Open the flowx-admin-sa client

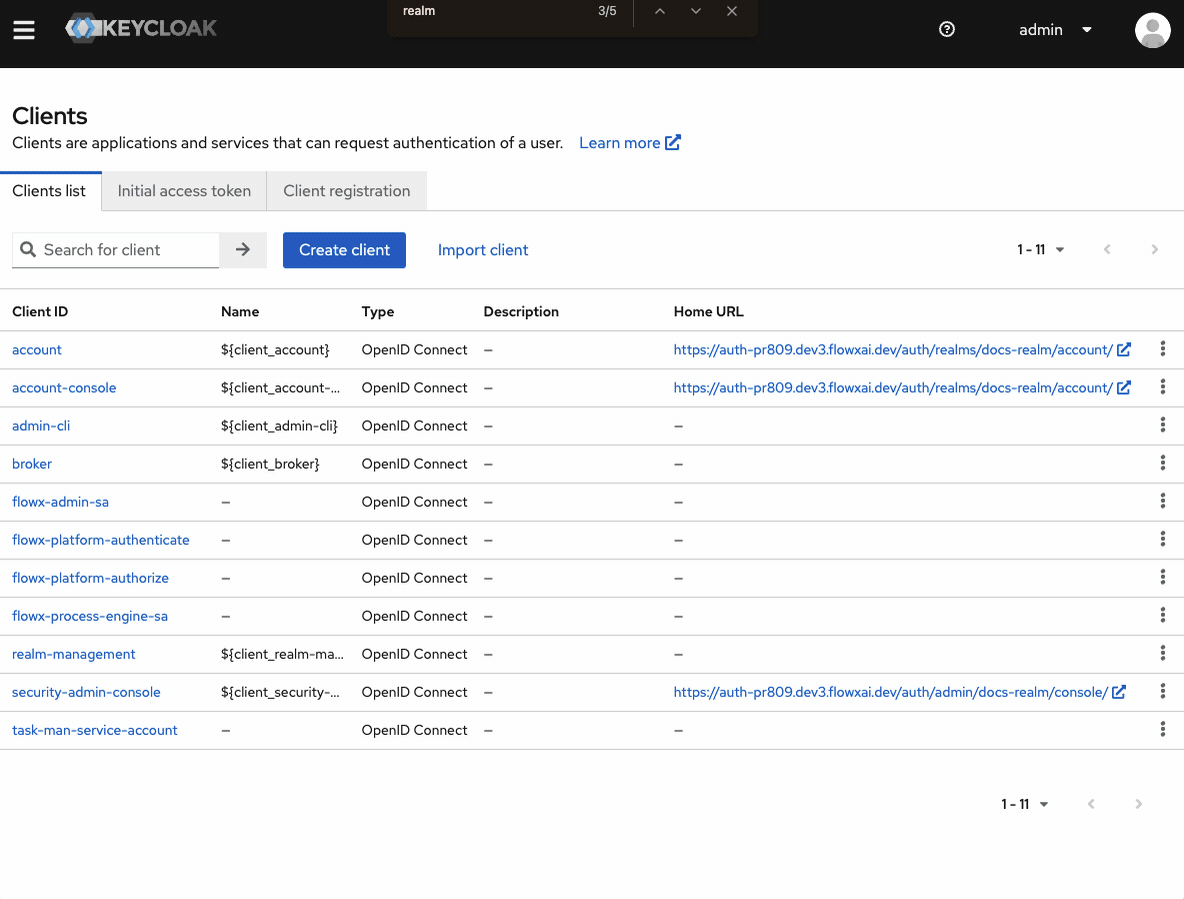(60, 502)
